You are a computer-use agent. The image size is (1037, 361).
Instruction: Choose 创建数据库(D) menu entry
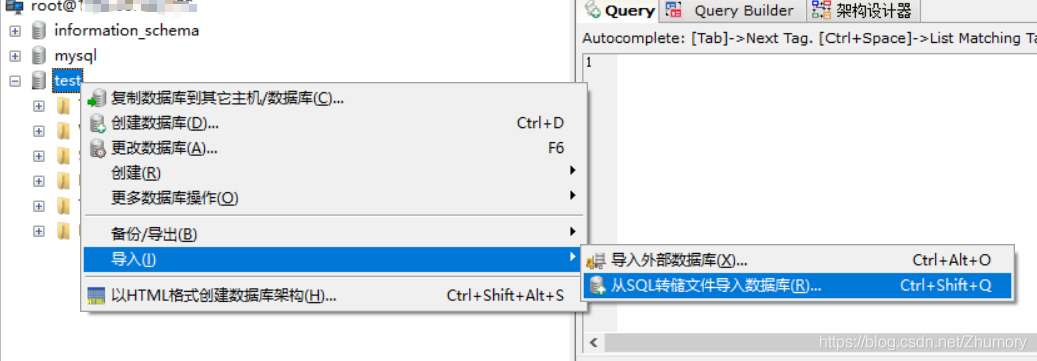click(333, 124)
